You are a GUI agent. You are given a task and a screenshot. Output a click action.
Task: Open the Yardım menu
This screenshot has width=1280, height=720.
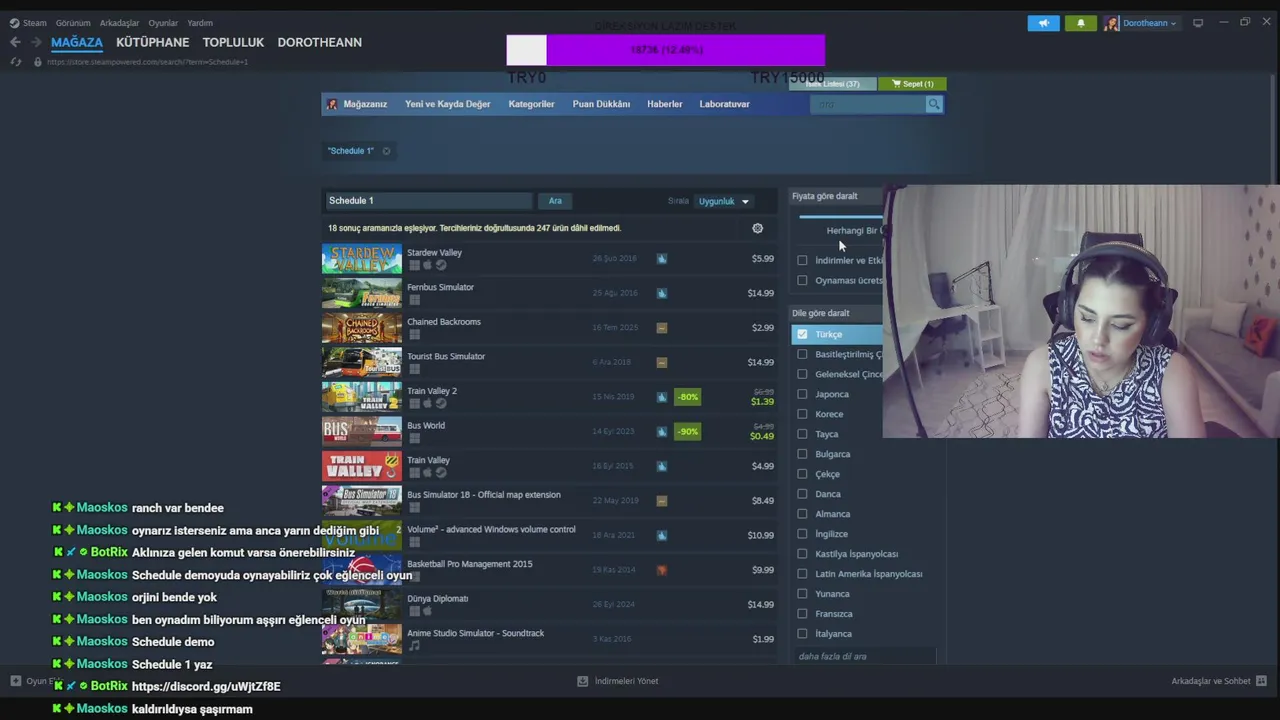(x=200, y=23)
